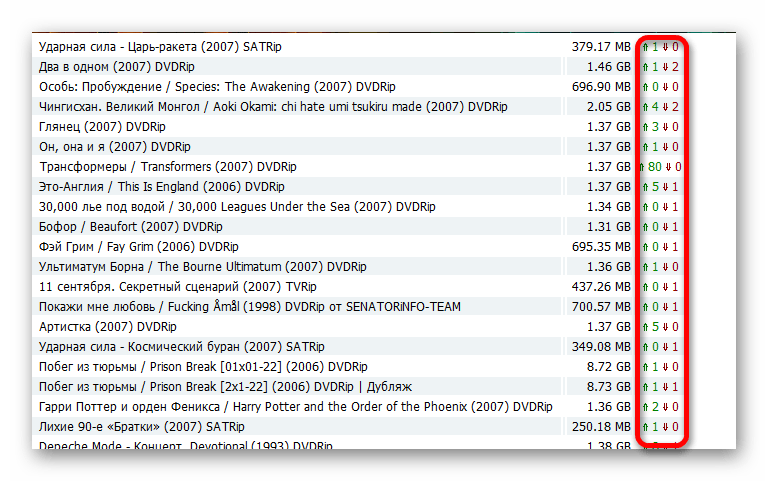Image resolution: width=768 pixels, height=481 pixels.
Task: Select the seeders count 80 in Transformers row
Action: (655, 167)
